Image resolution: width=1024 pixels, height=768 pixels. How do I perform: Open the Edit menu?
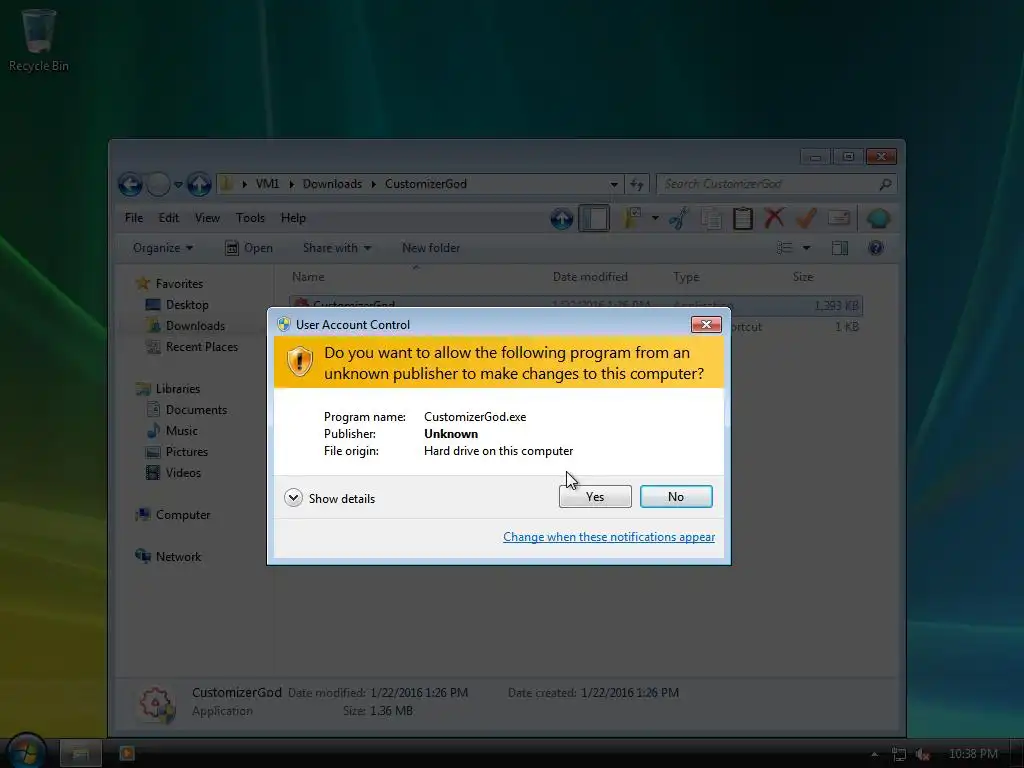(x=168, y=218)
